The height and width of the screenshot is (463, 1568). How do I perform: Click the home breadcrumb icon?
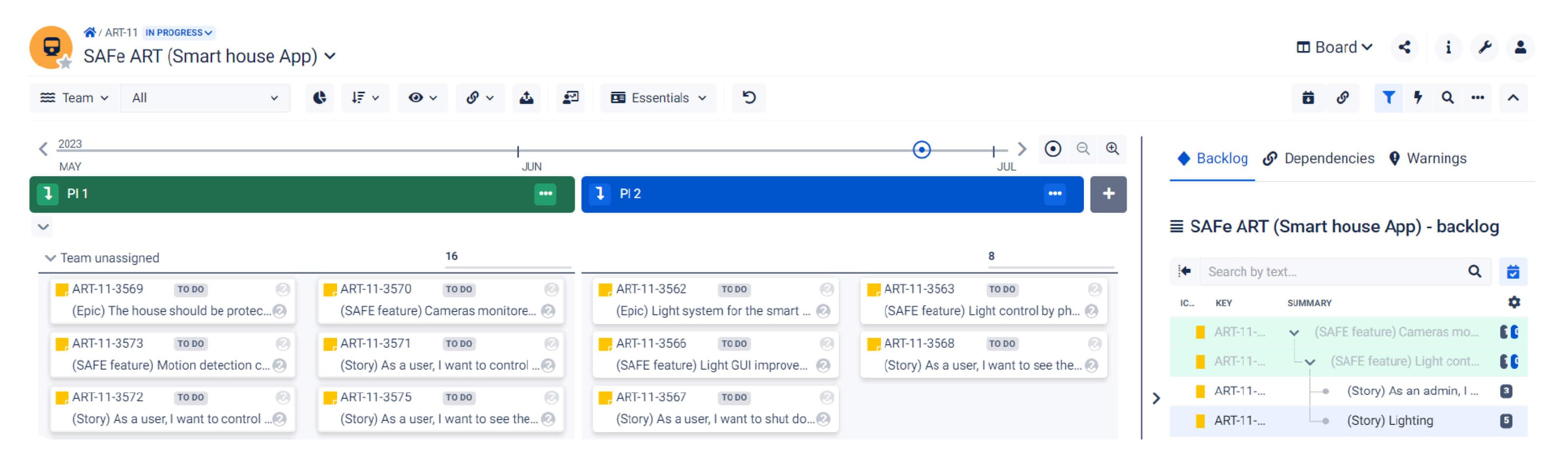coord(90,32)
